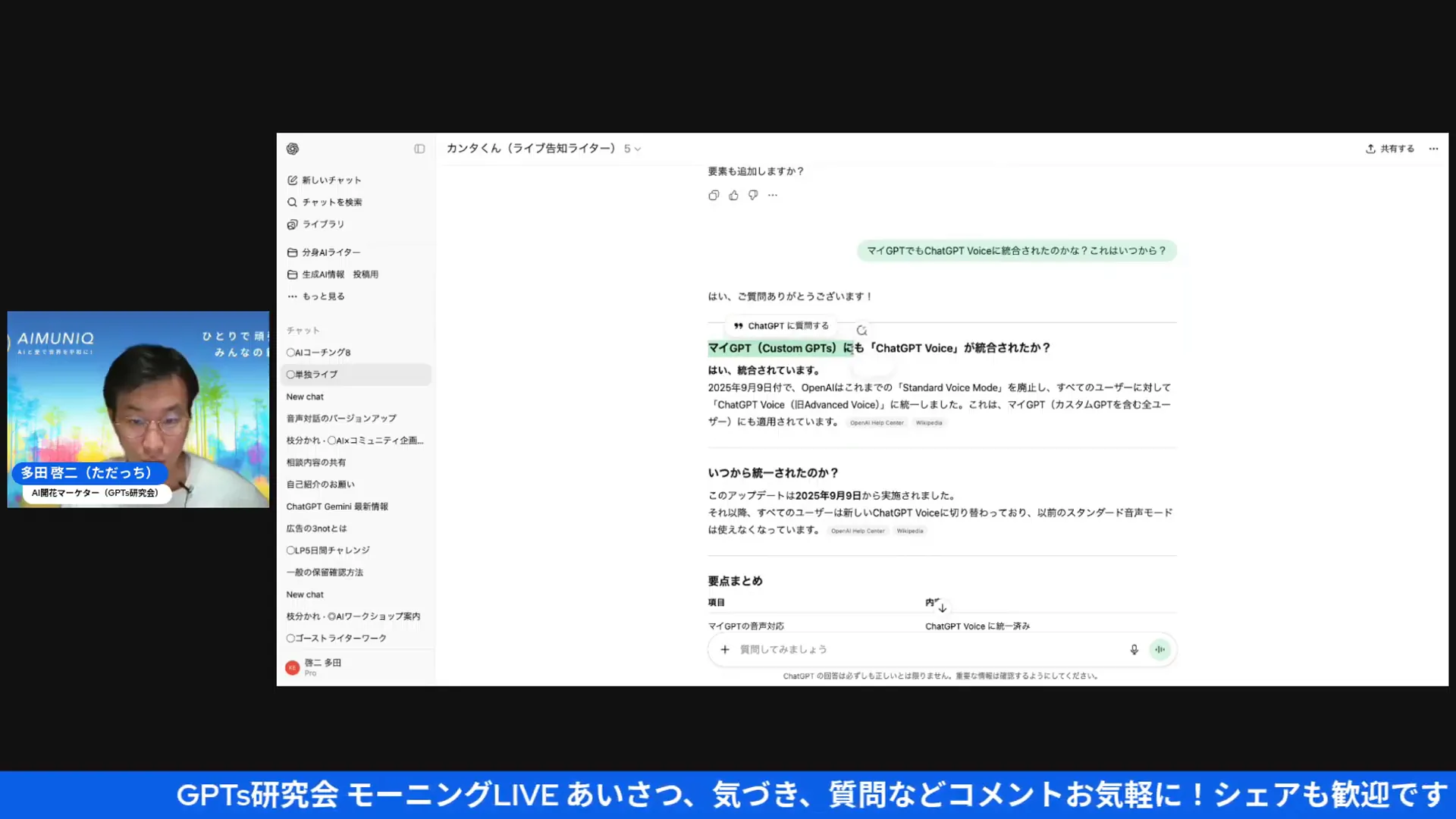Open the 自己紹介のお願い chat
The height and width of the screenshot is (819, 1456).
(356, 484)
